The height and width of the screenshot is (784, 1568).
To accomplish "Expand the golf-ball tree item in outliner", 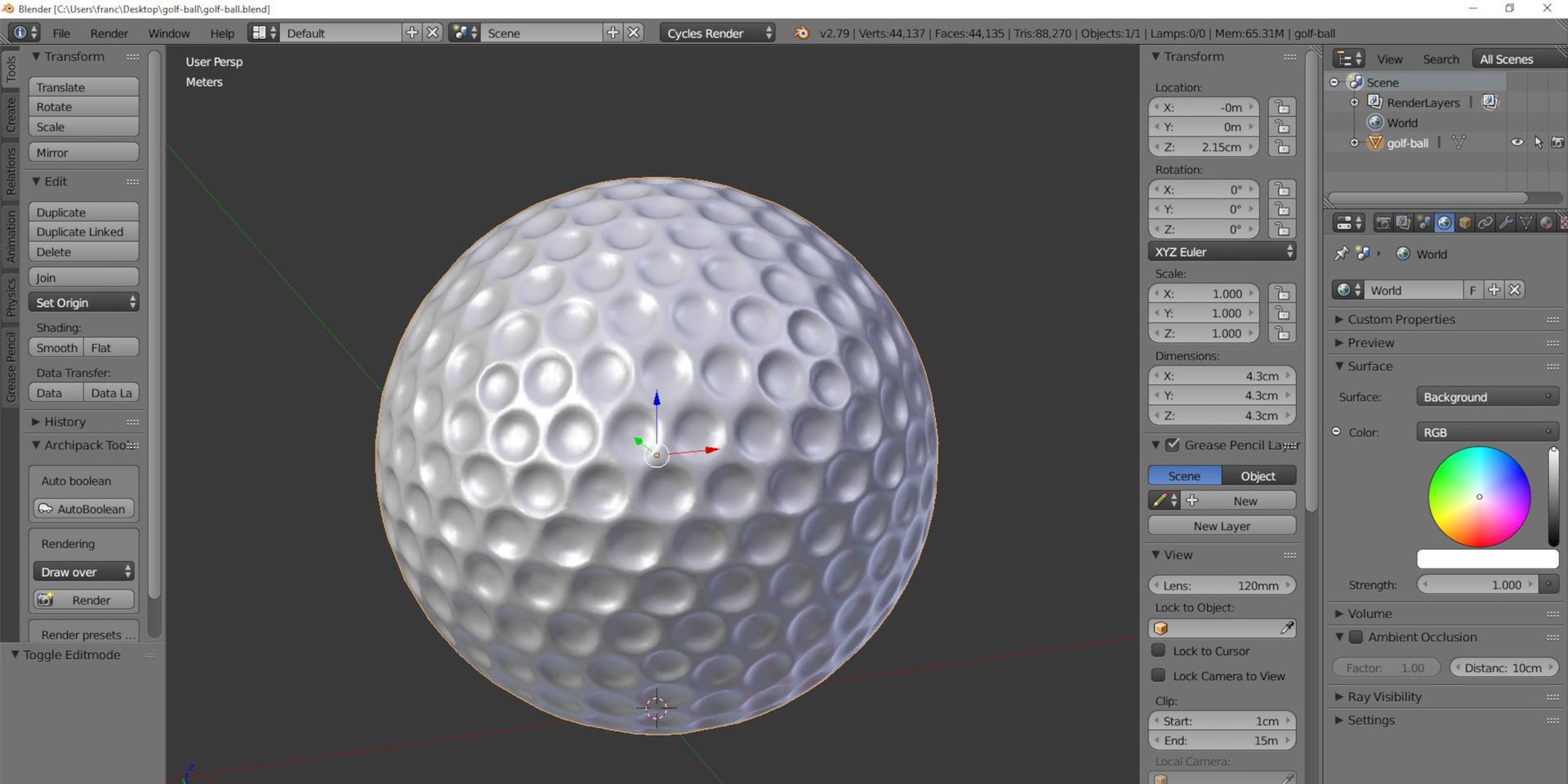I will 1354,143.
